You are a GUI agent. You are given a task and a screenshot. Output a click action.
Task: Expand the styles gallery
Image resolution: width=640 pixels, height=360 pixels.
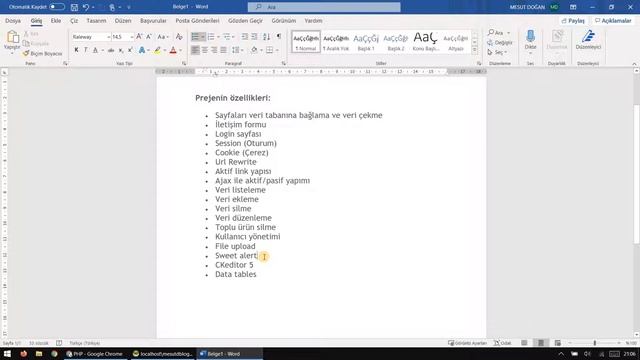pos(474,50)
